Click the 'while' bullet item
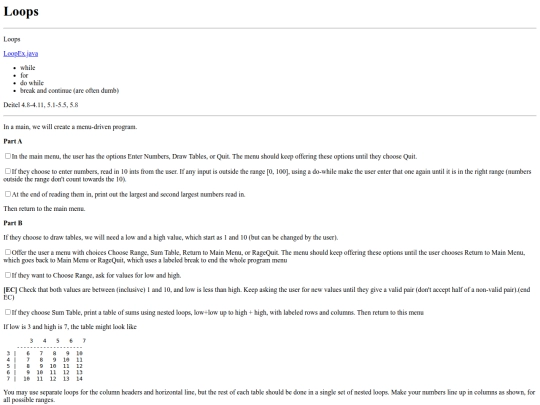Screen dimensions: 540x405 (28, 68)
